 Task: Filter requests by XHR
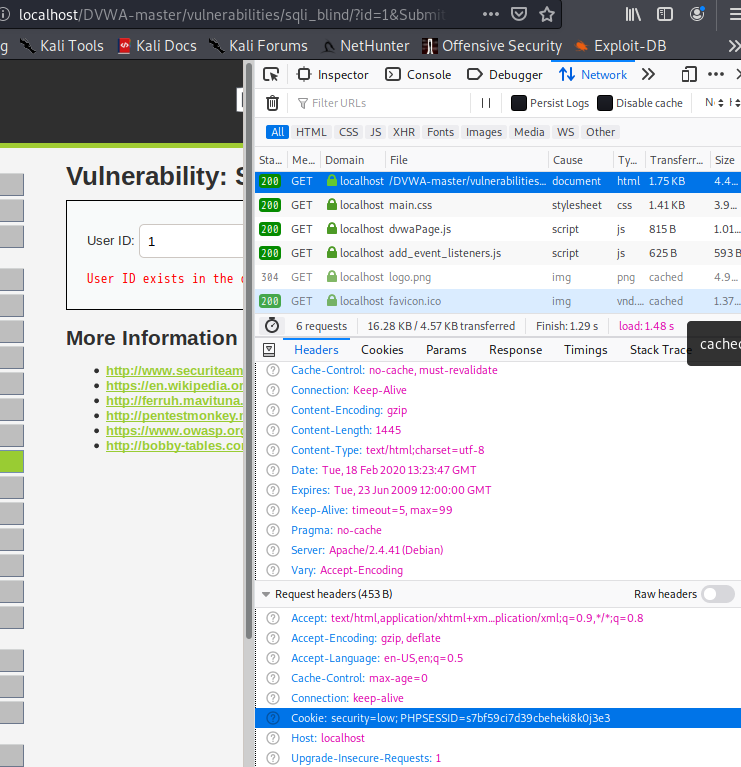pos(404,132)
